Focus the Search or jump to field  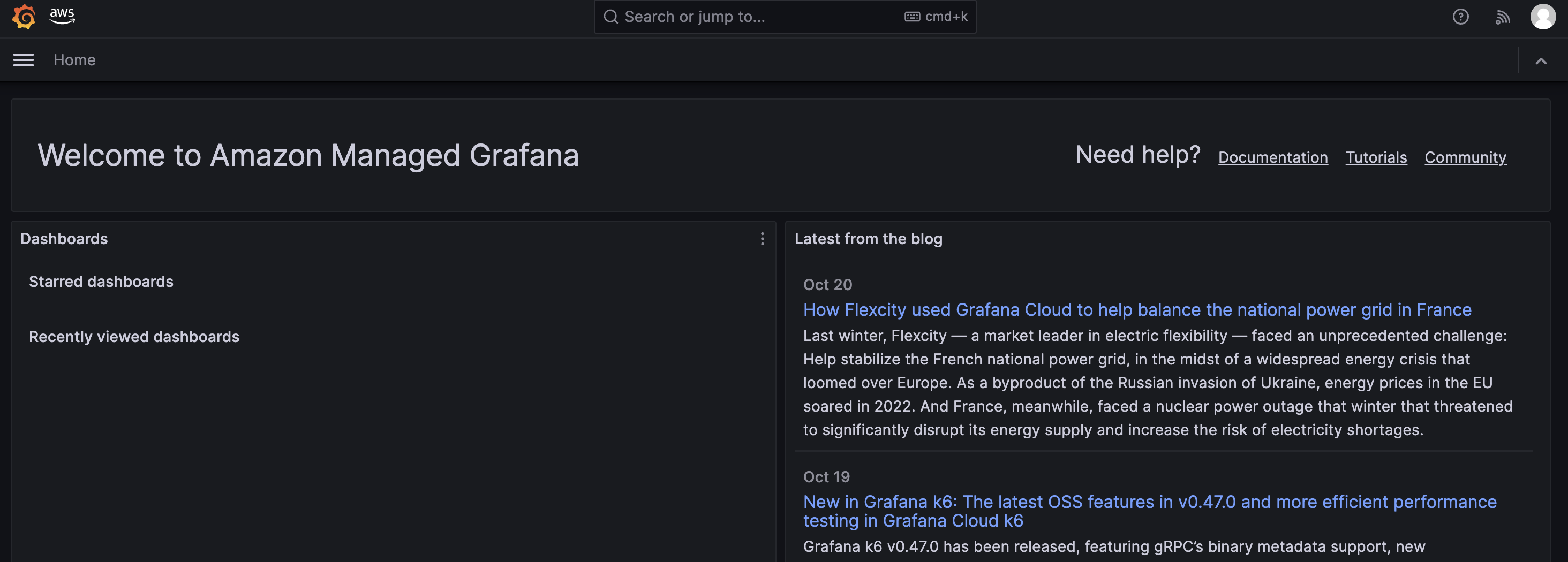click(785, 17)
